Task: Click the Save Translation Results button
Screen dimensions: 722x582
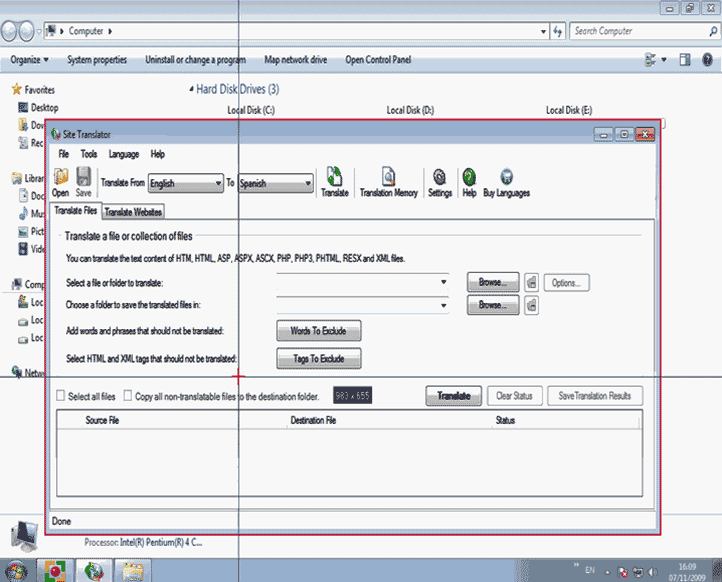Action: tap(594, 396)
